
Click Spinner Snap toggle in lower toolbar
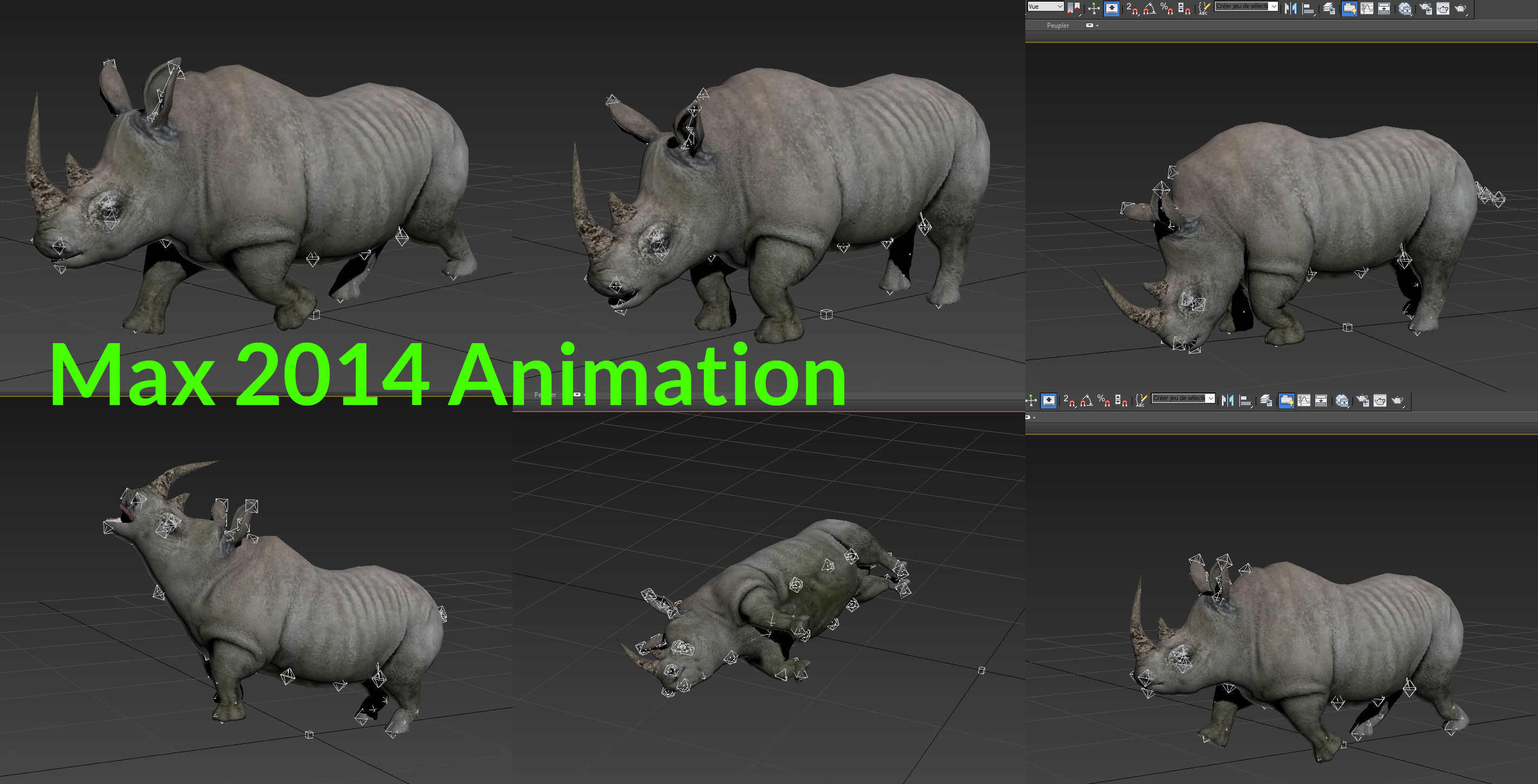(1121, 401)
